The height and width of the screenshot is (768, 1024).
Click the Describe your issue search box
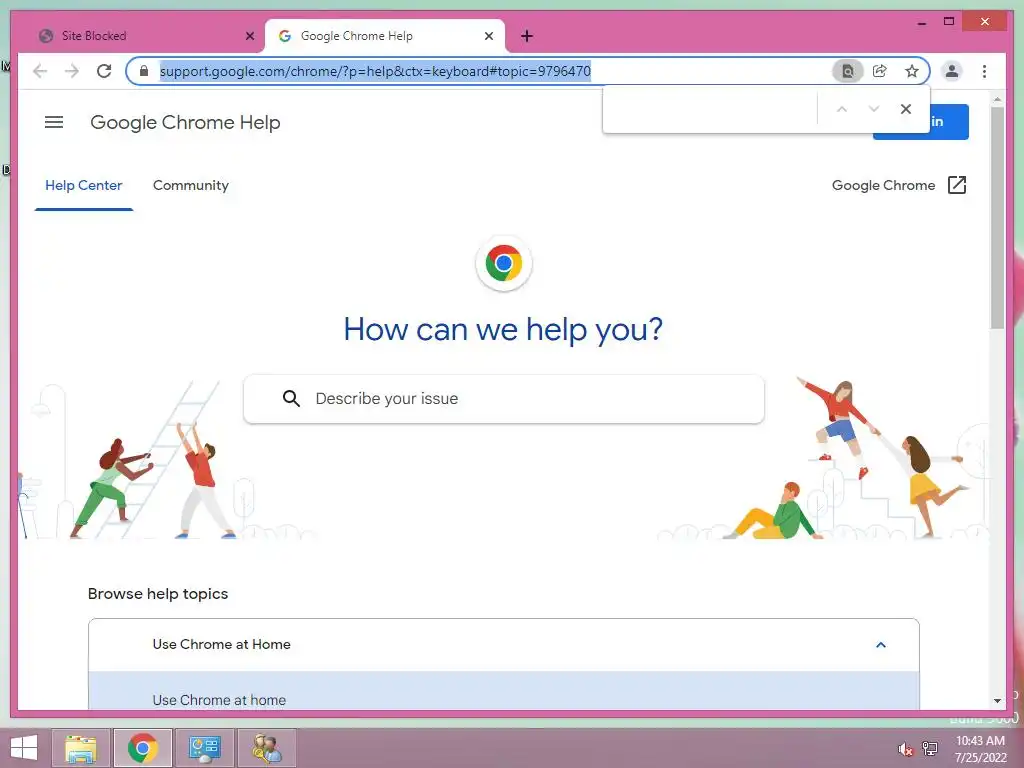(504, 399)
